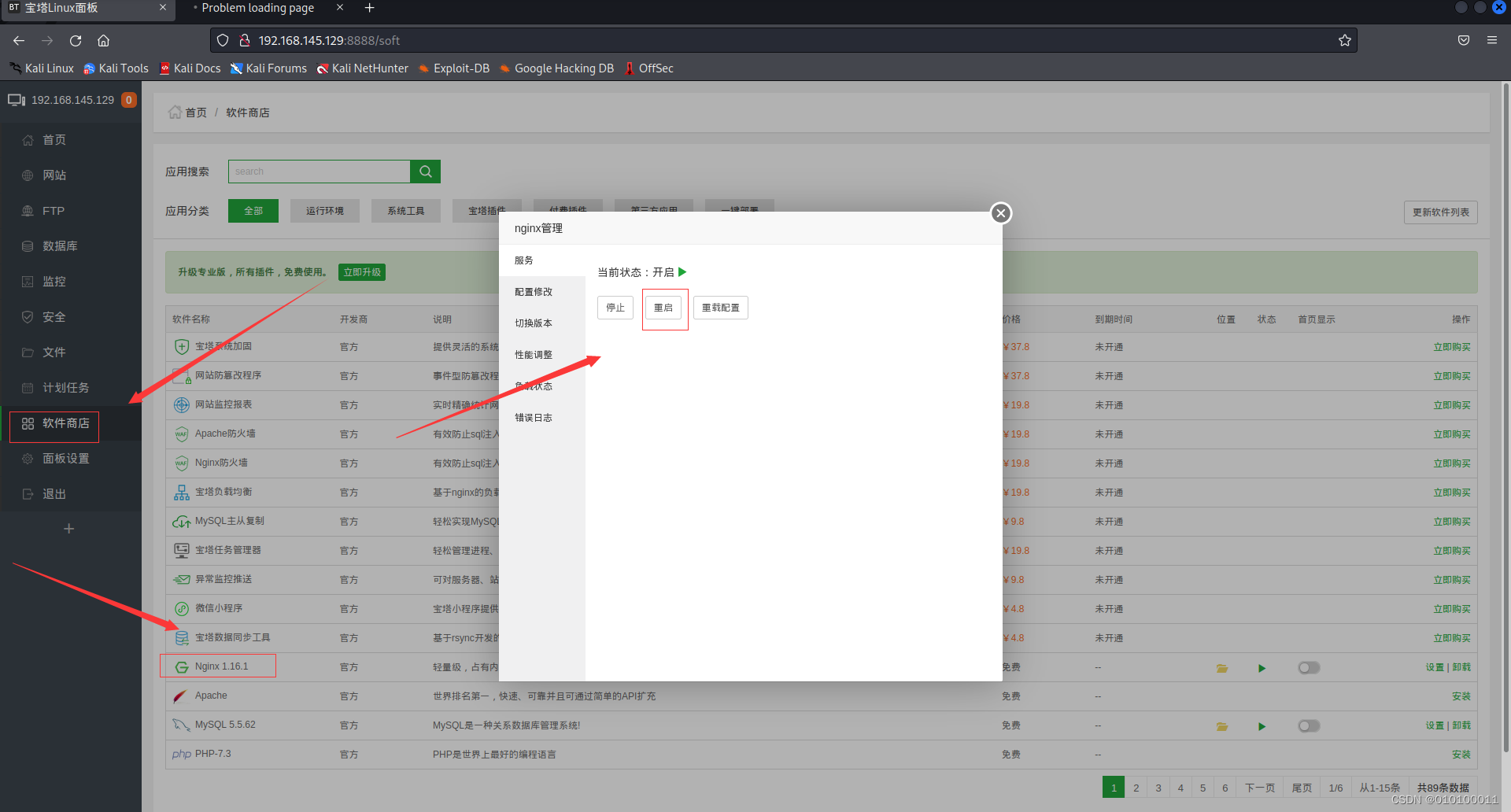Click 设置 in the Nginx row

click(1435, 667)
